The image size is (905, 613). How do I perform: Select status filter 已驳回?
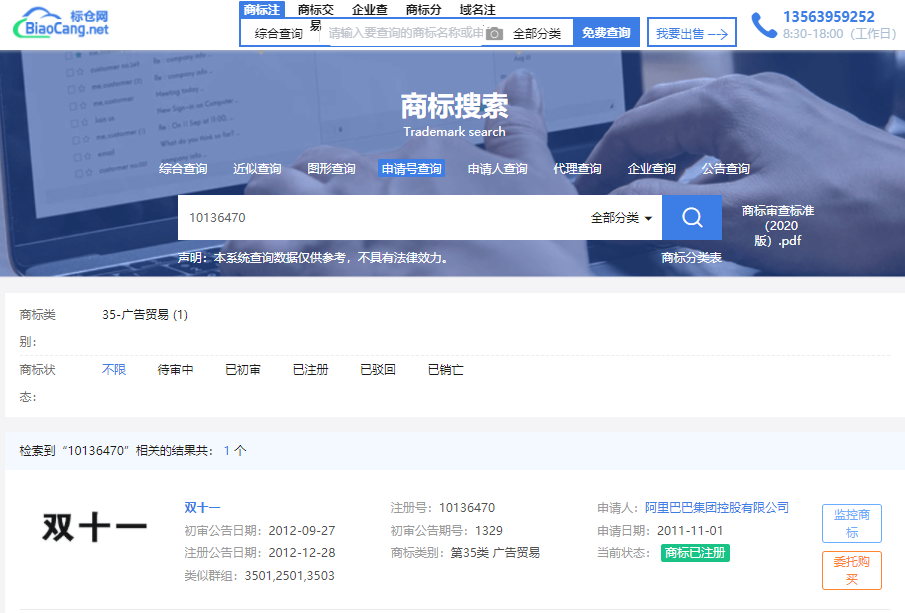pyautogui.click(x=378, y=369)
